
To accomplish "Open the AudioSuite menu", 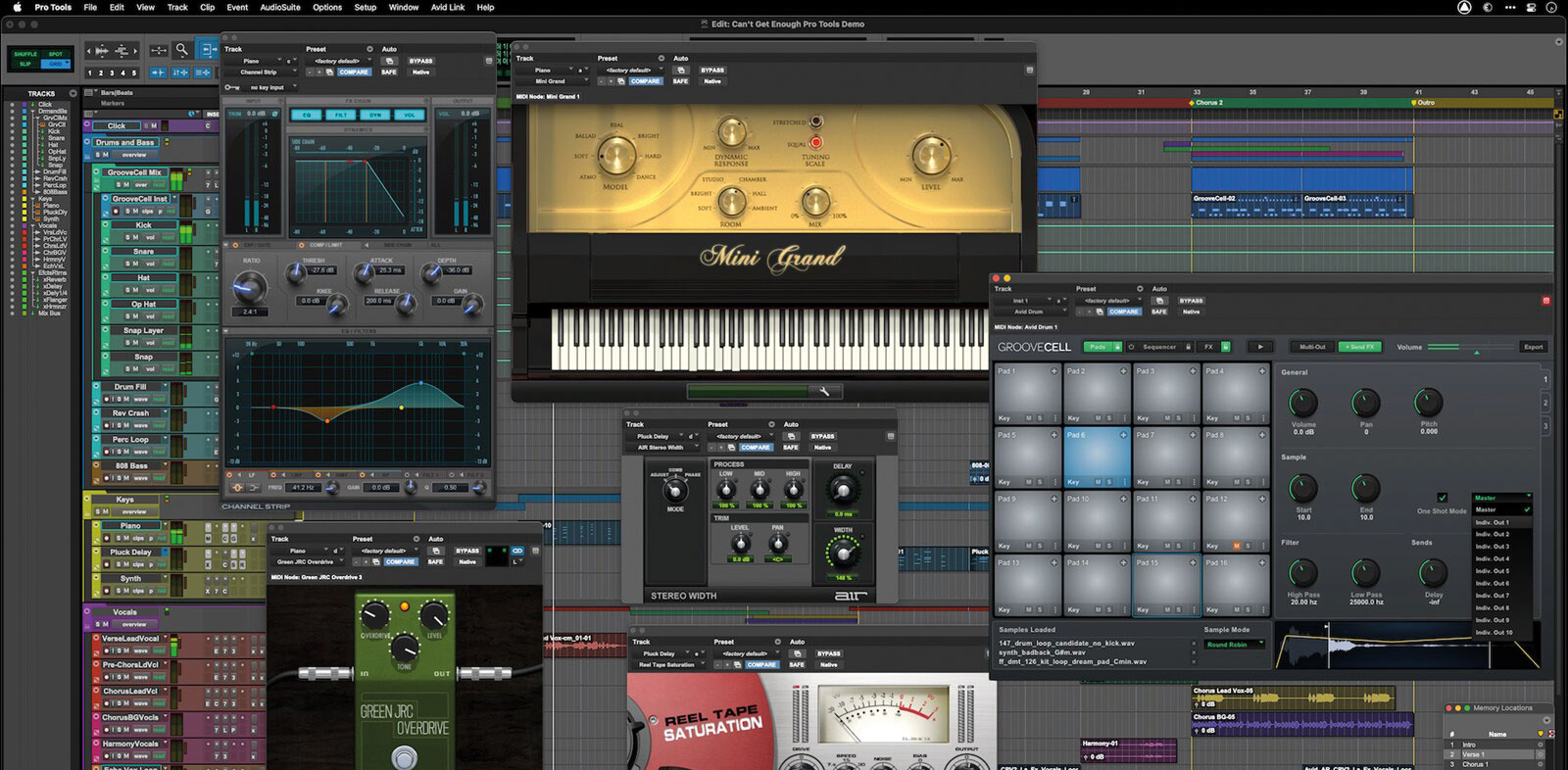I will click(280, 7).
